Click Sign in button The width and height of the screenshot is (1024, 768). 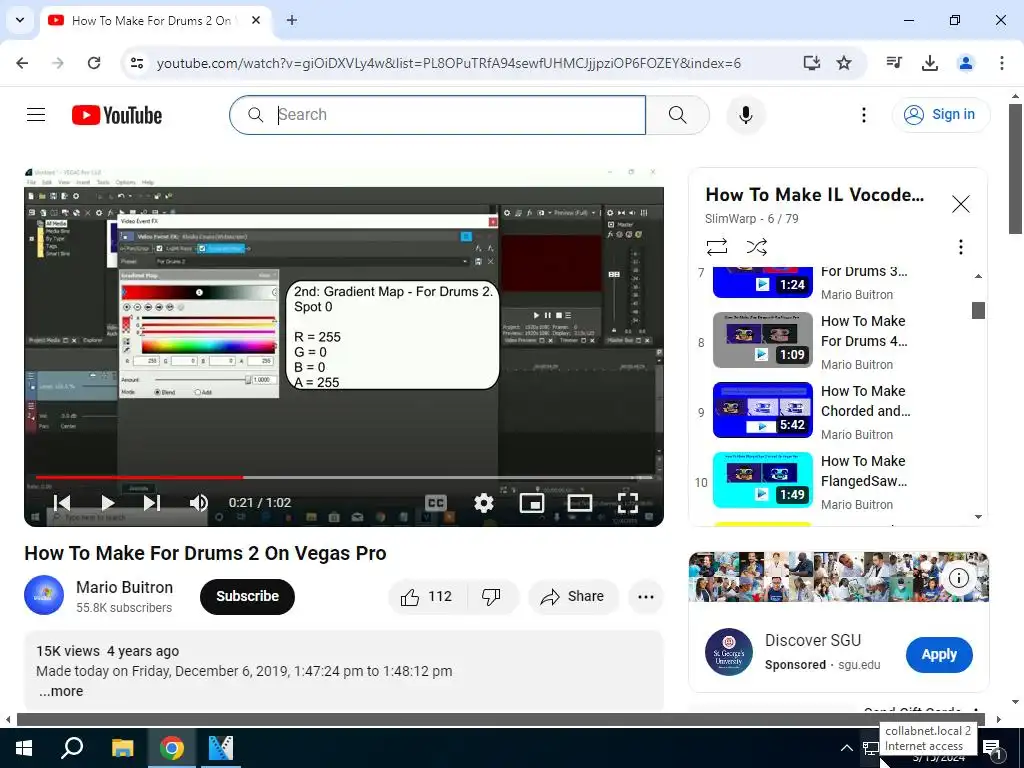click(940, 115)
